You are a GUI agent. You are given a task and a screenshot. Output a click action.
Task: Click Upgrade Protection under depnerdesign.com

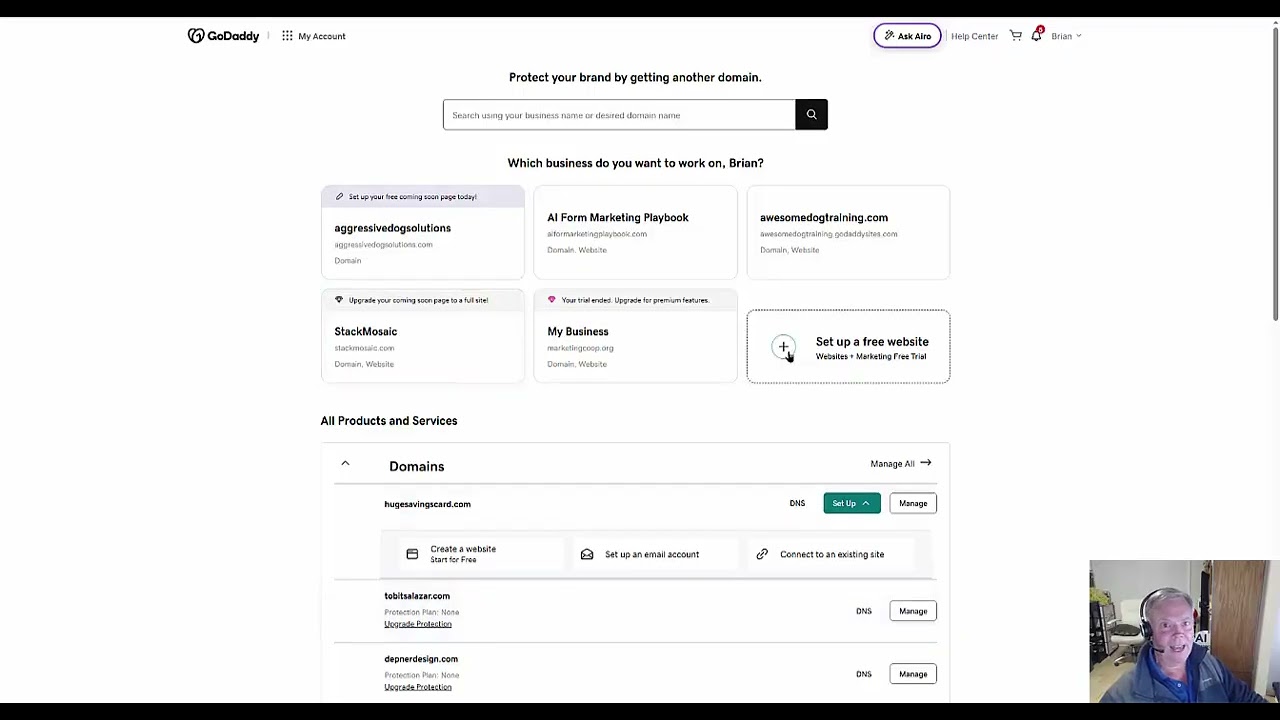point(418,687)
